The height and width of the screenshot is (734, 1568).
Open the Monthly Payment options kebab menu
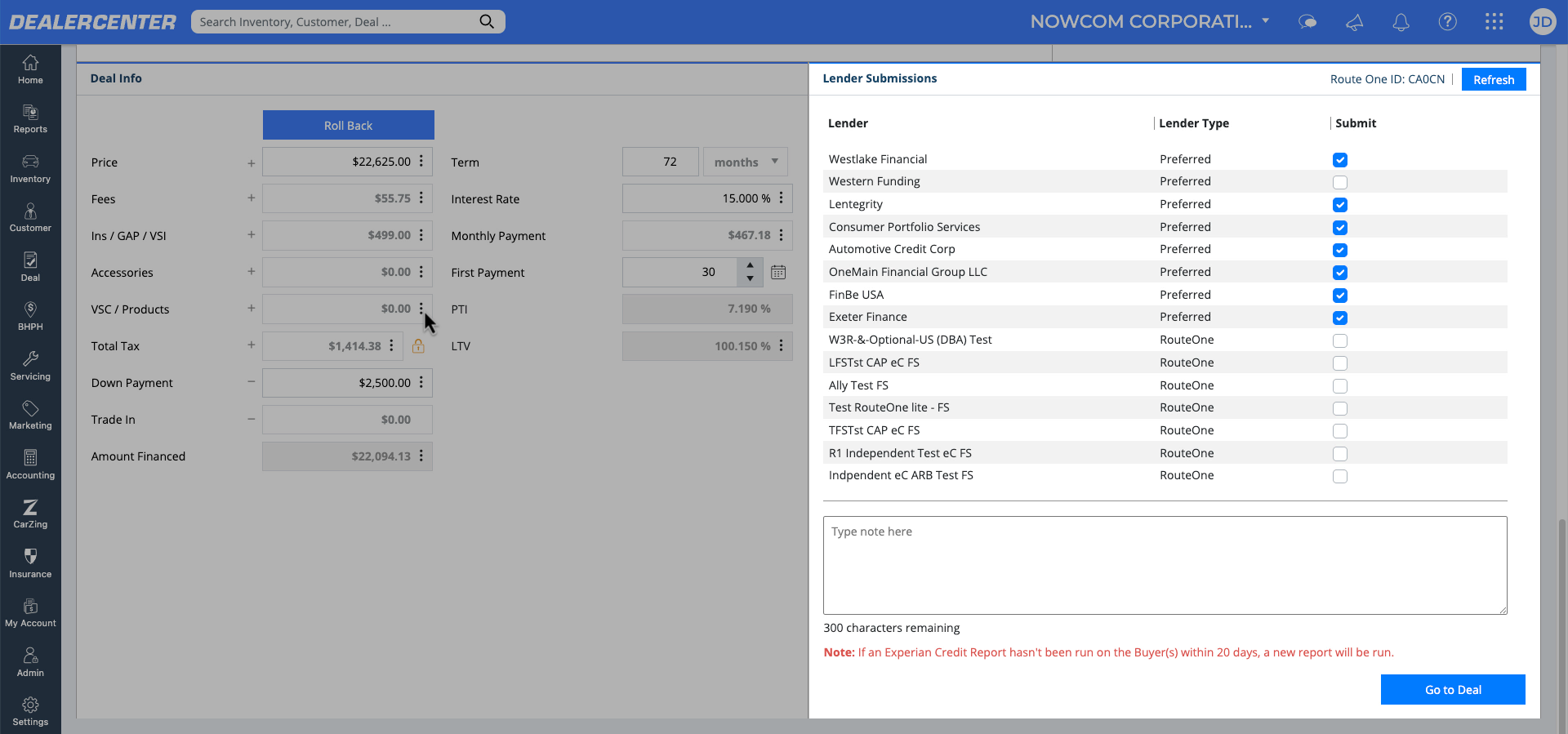pos(781,235)
